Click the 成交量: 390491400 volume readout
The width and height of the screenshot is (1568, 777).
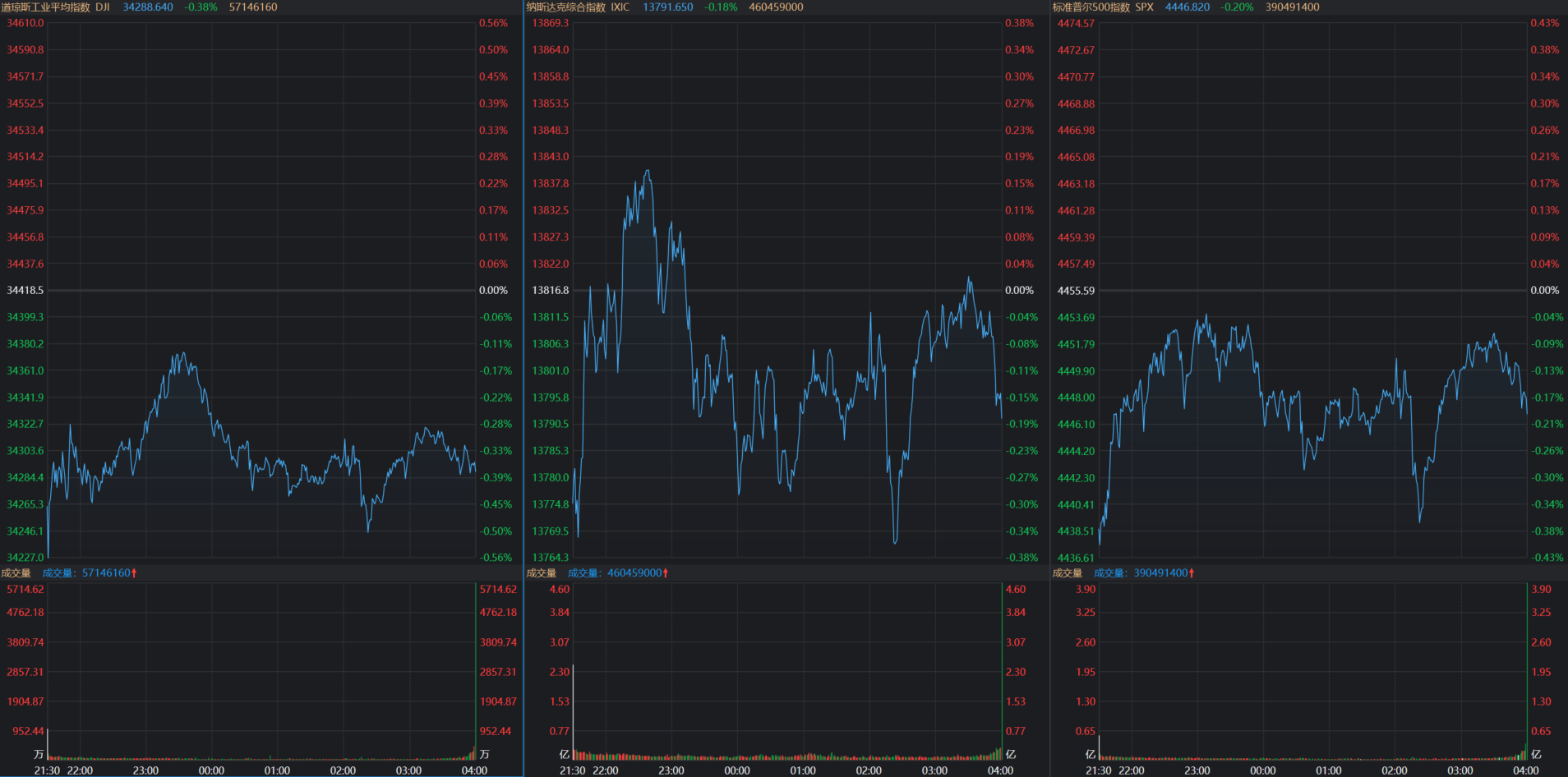click(x=1143, y=572)
